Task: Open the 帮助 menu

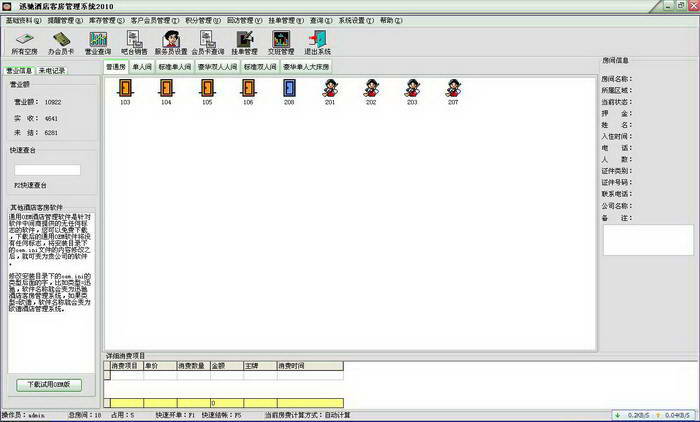Action: click(391, 21)
